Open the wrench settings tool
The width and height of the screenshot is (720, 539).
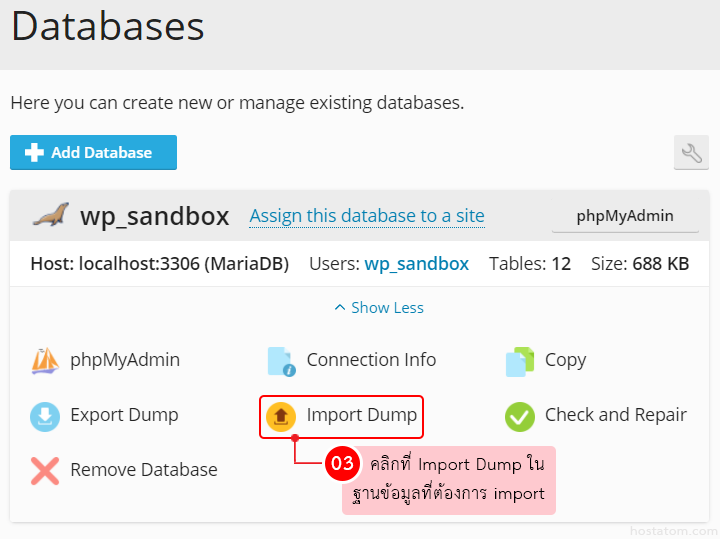pos(691,153)
